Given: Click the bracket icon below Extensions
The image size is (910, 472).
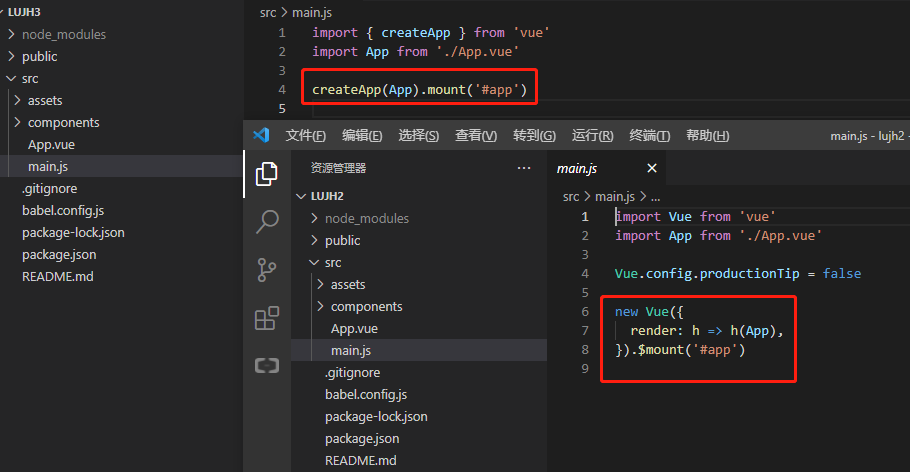Looking at the screenshot, I should click(x=267, y=366).
